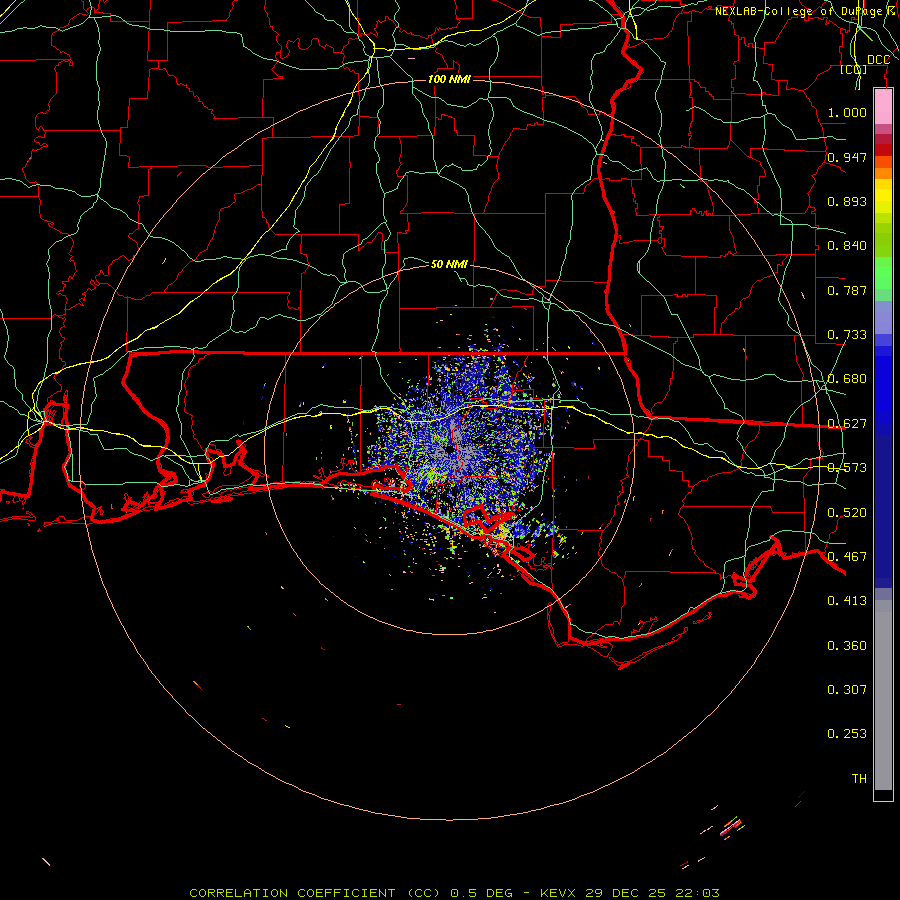Select the 0.467 legend value

pos(847,557)
